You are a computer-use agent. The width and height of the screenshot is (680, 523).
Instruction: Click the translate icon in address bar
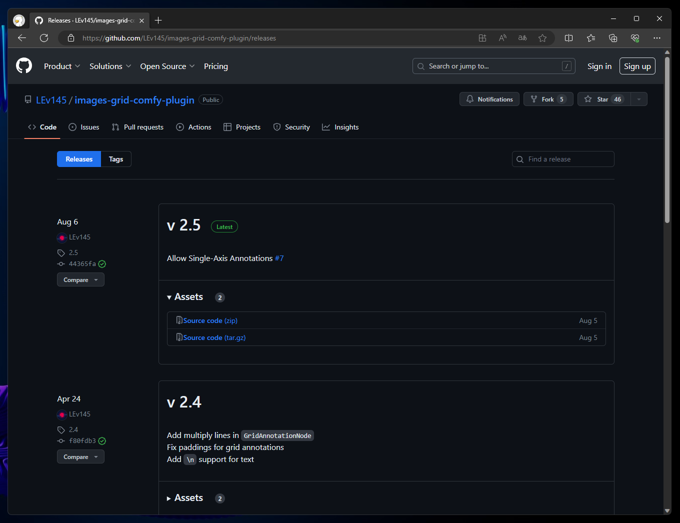pyautogui.click(x=523, y=38)
